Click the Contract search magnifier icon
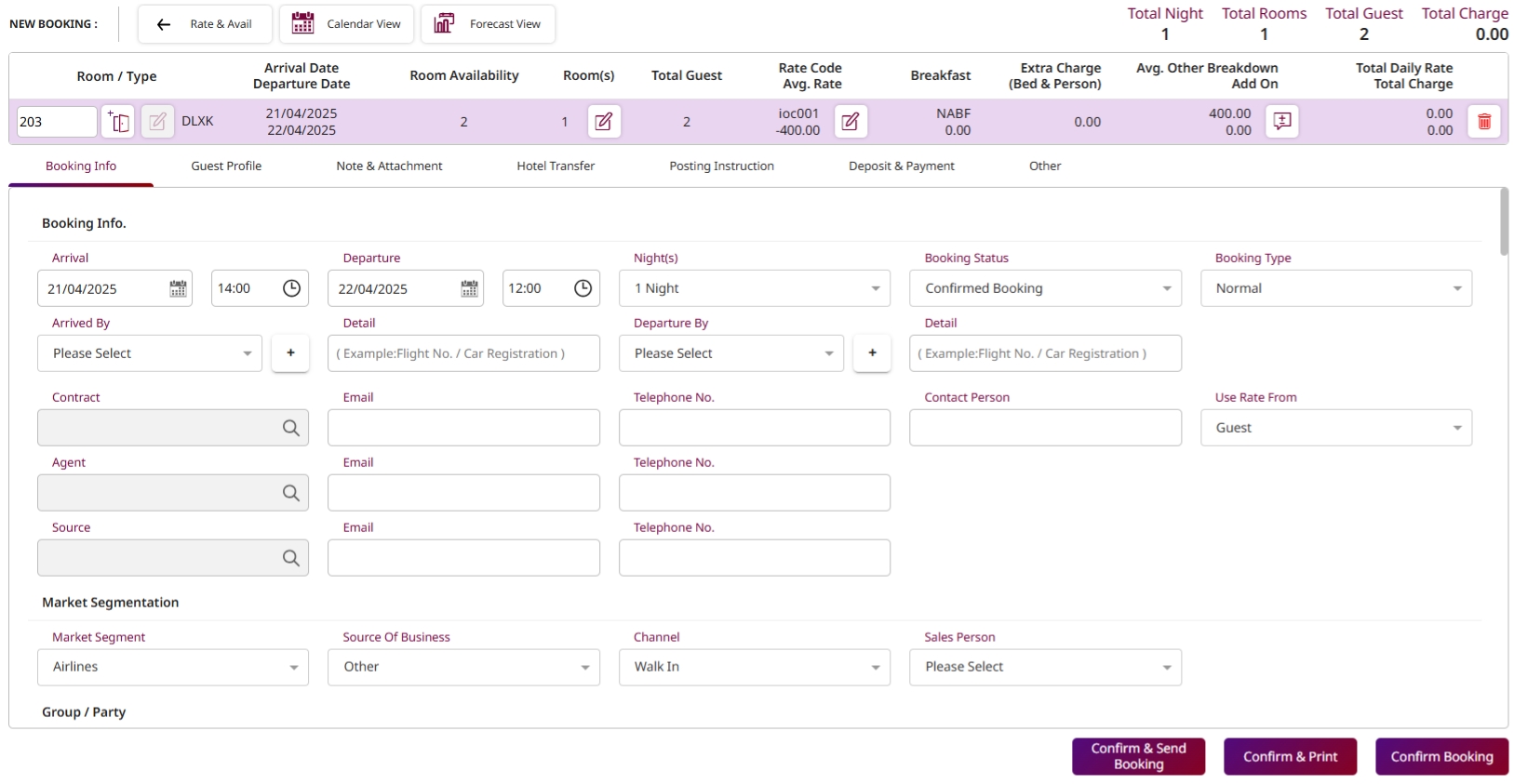Screen dimensions: 1514x784 290,428
